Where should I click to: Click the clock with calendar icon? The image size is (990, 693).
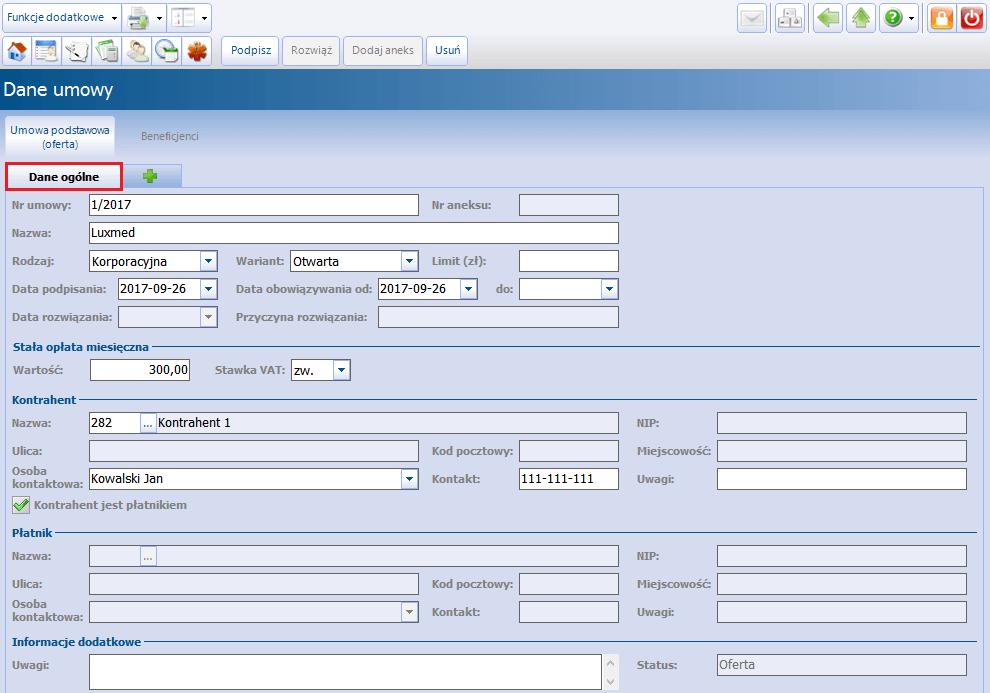coord(167,50)
